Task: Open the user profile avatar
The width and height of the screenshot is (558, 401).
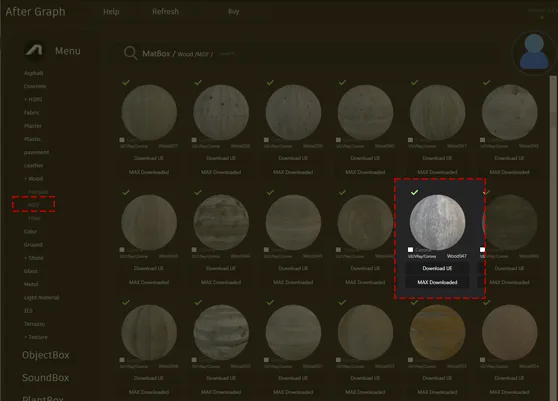Action: point(534,53)
